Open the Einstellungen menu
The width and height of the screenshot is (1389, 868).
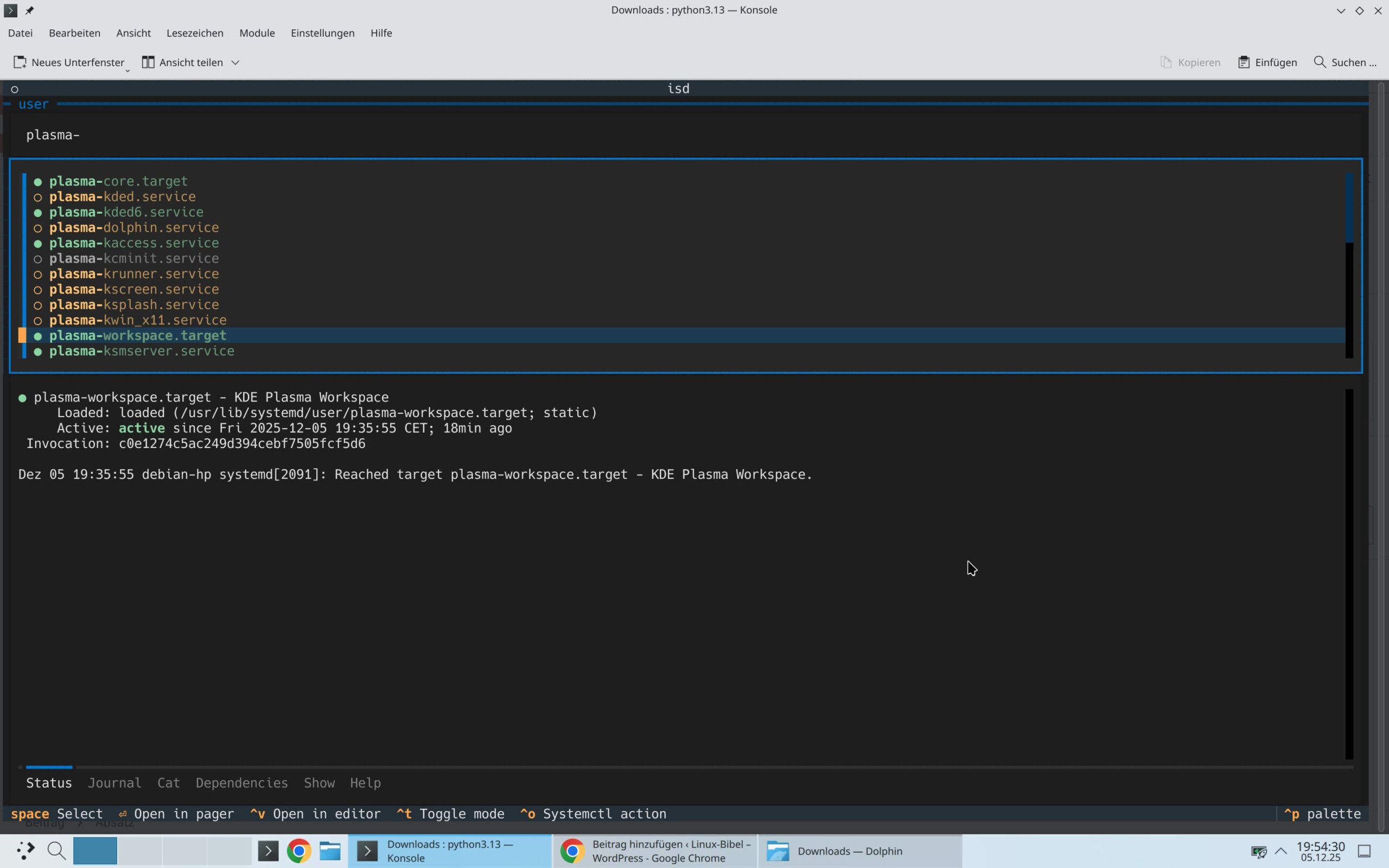322,33
